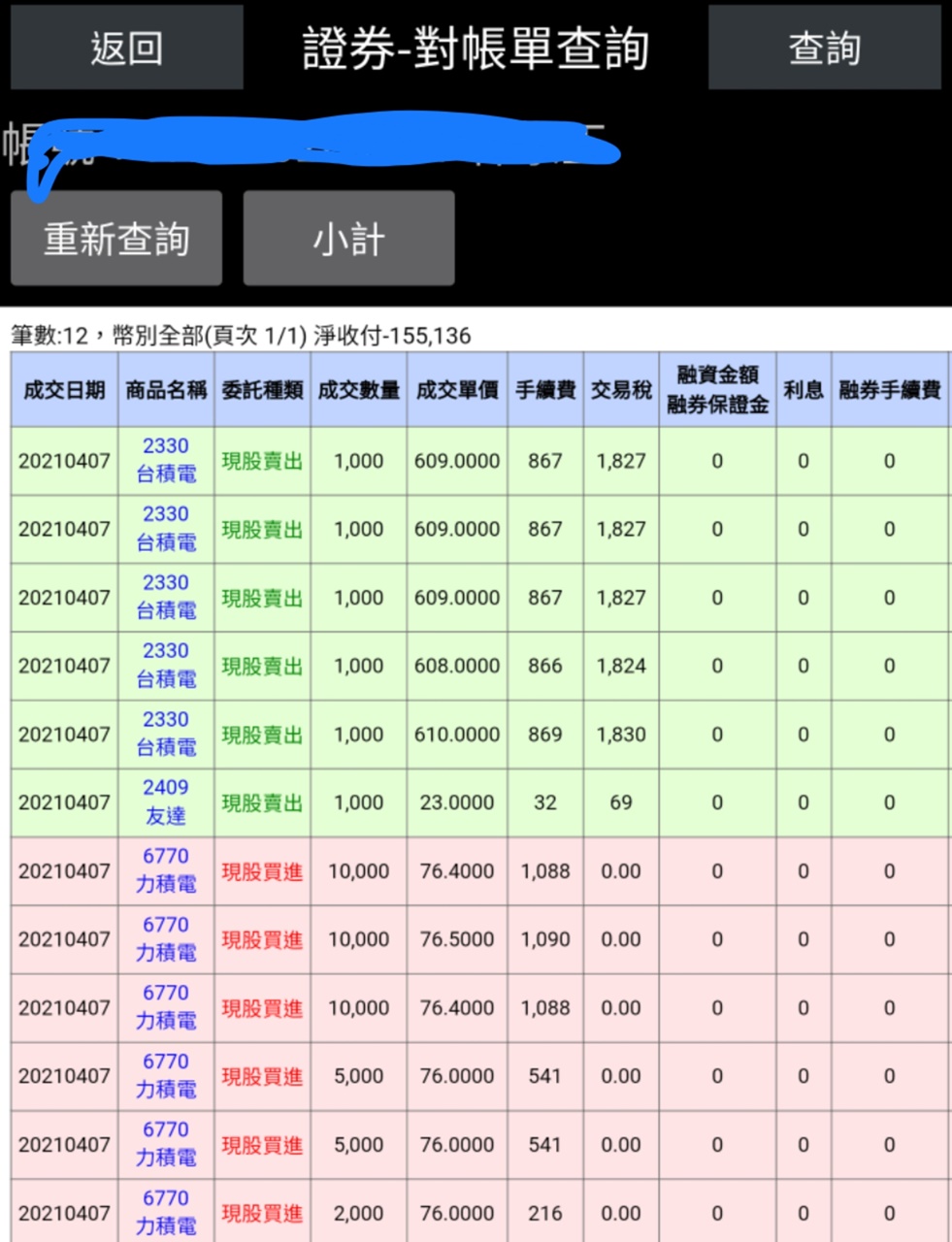Select the 融券手續費 column header
Viewport: 952px width, 1242px height.
tap(890, 390)
